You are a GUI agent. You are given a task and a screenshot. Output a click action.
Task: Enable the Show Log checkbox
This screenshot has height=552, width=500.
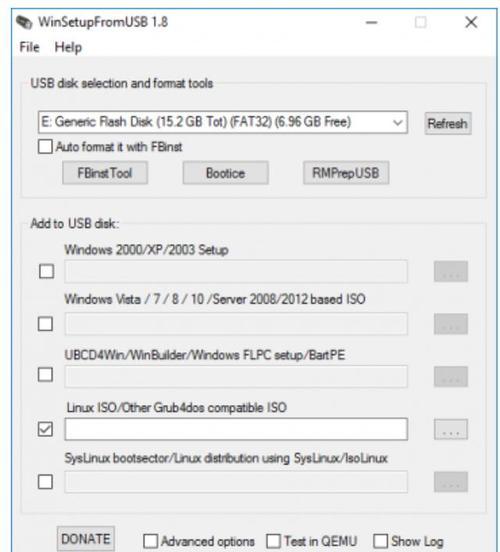tap(381, 541)
